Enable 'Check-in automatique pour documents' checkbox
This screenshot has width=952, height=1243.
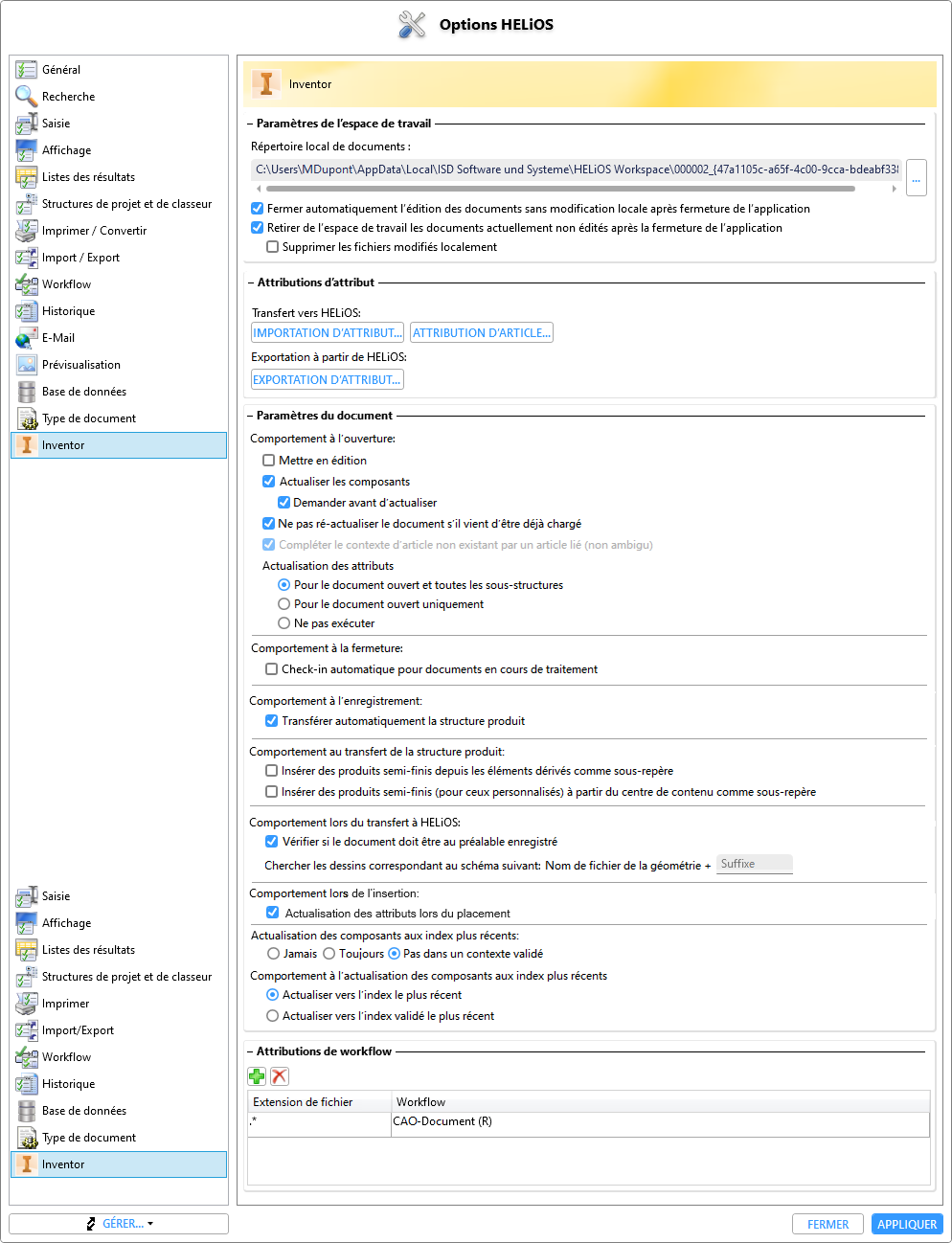pos(272,669)
